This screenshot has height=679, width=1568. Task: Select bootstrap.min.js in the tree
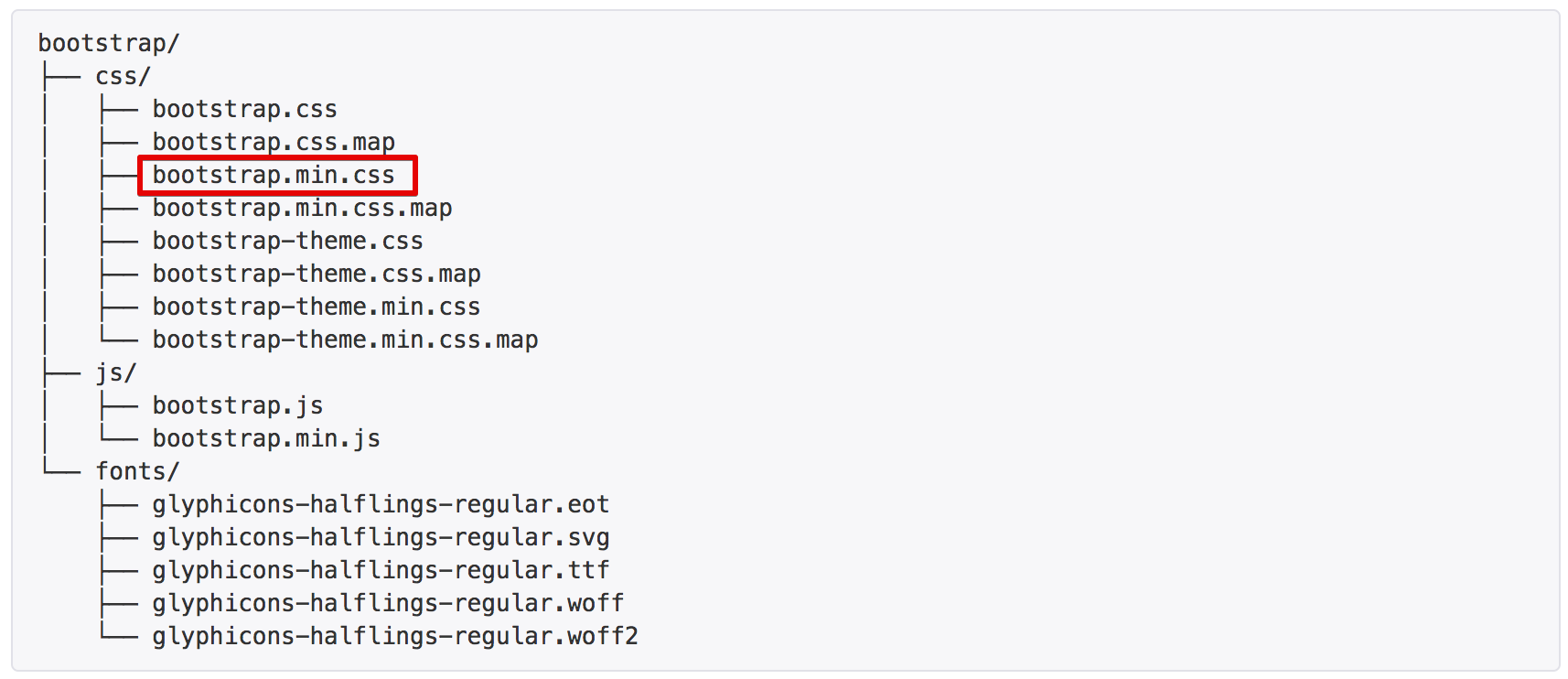point(266,438)
